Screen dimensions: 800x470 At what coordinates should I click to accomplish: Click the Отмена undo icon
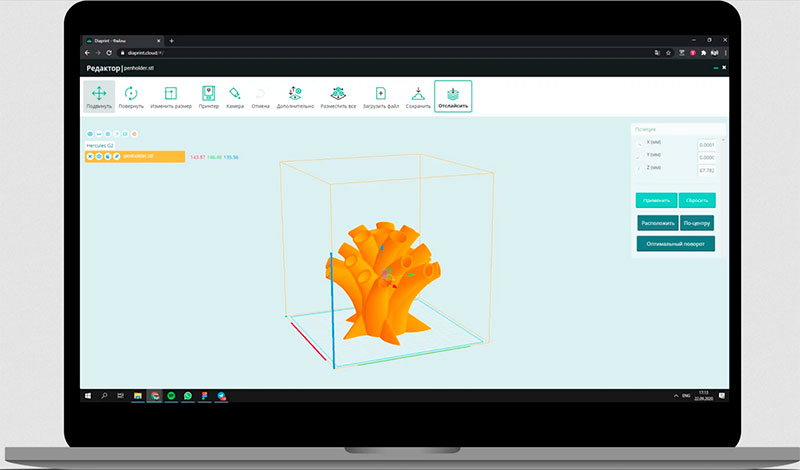pyautogui.click(x=260, y=96)
